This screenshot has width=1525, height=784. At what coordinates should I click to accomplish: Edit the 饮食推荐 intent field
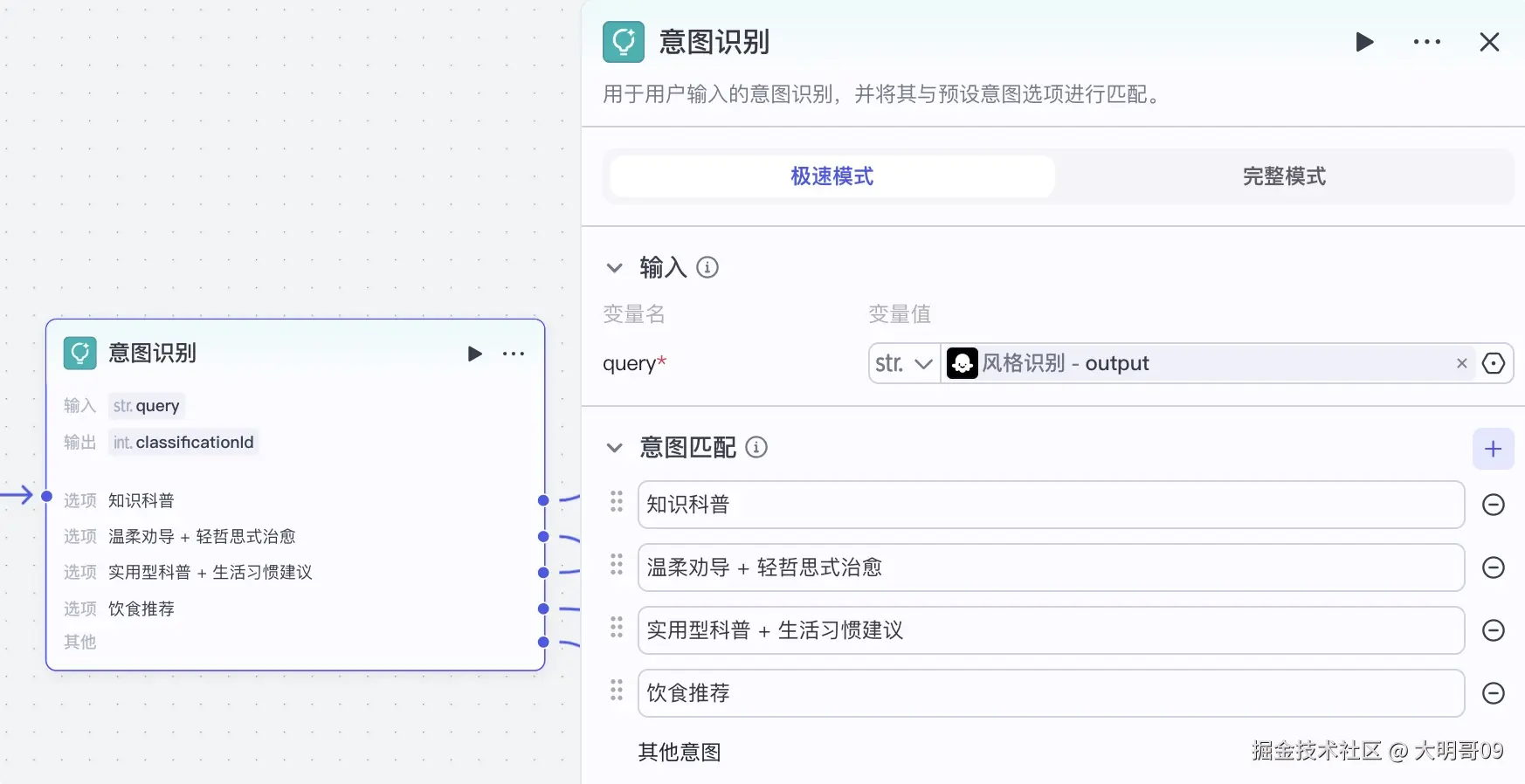(1051, 693)
